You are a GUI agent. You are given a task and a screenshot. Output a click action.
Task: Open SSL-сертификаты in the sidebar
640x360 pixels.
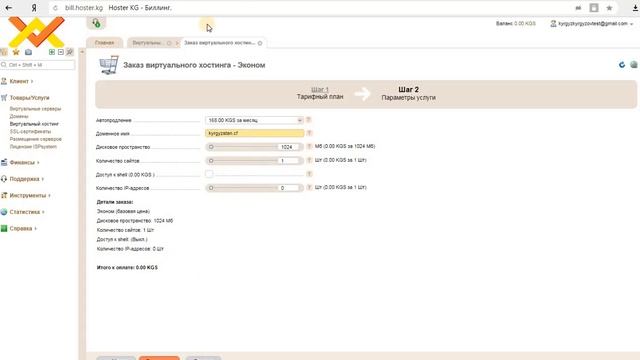coord(31,131)
